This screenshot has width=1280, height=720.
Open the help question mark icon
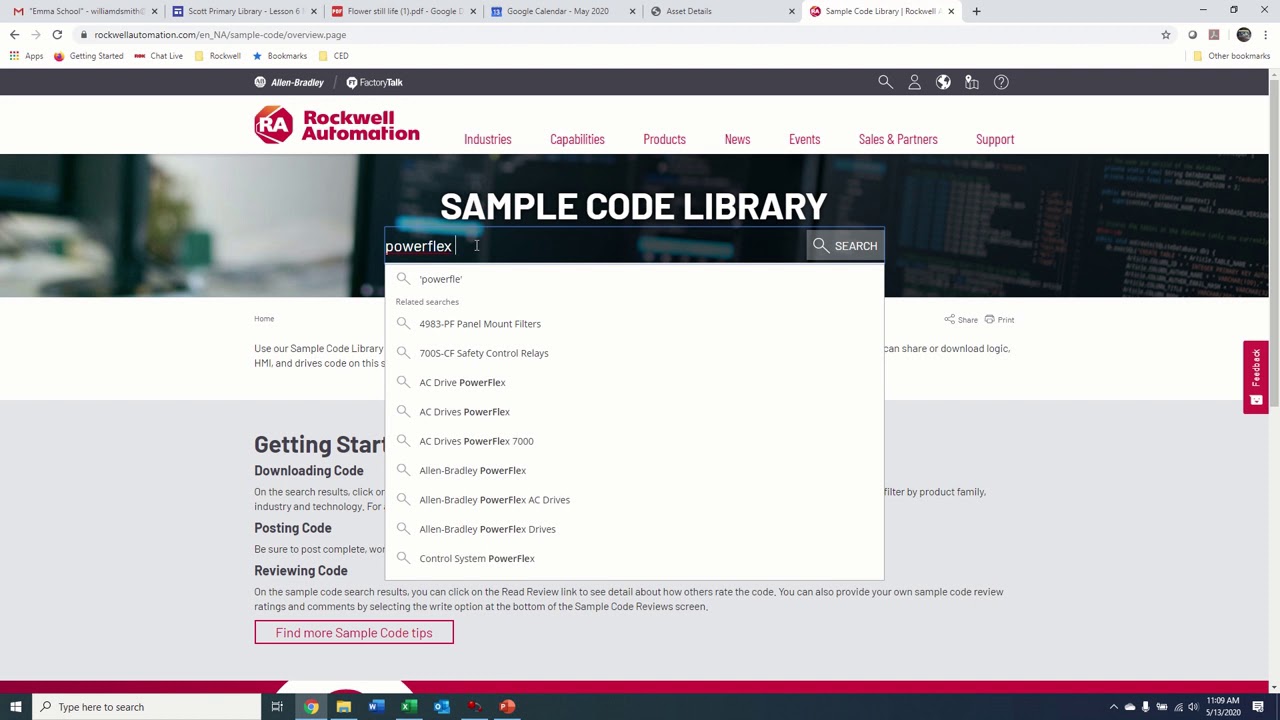coord(1001,82)
